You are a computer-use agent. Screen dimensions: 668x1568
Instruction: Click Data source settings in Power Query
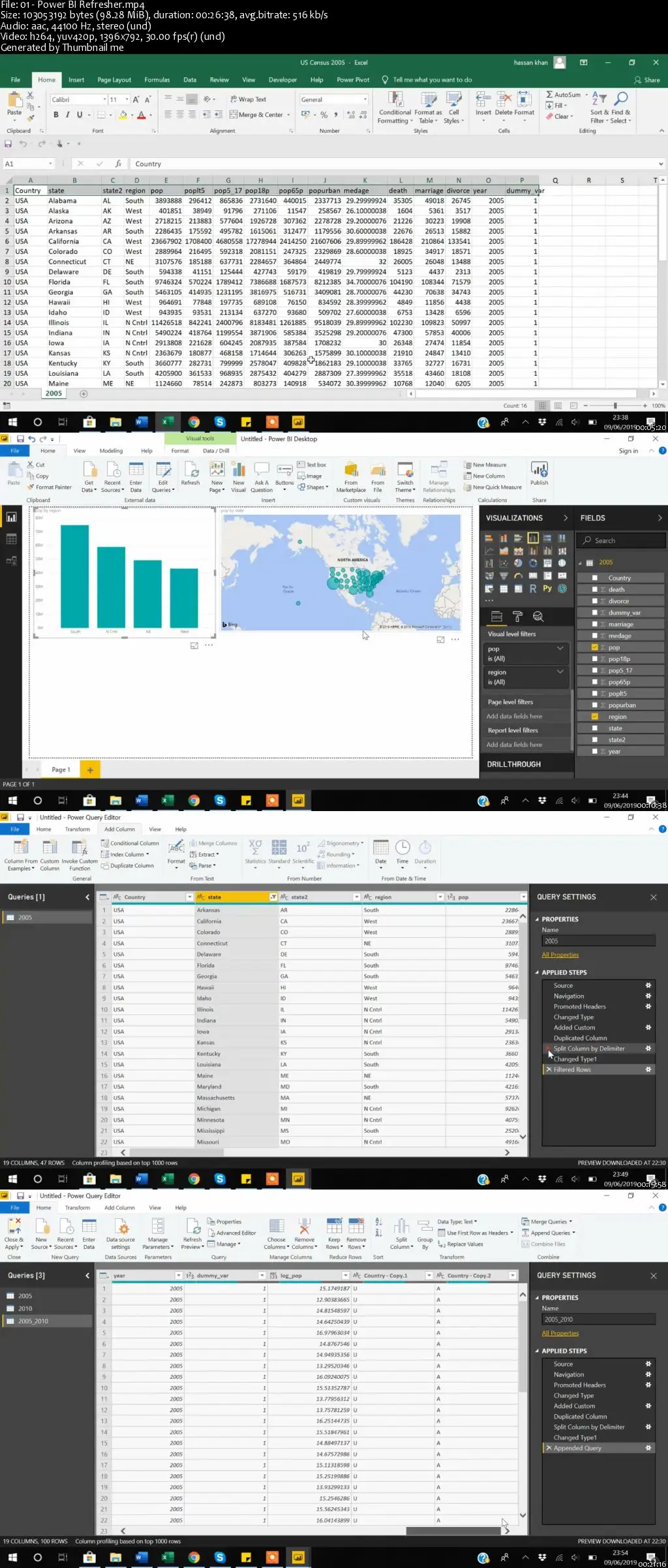(121, 1233)
